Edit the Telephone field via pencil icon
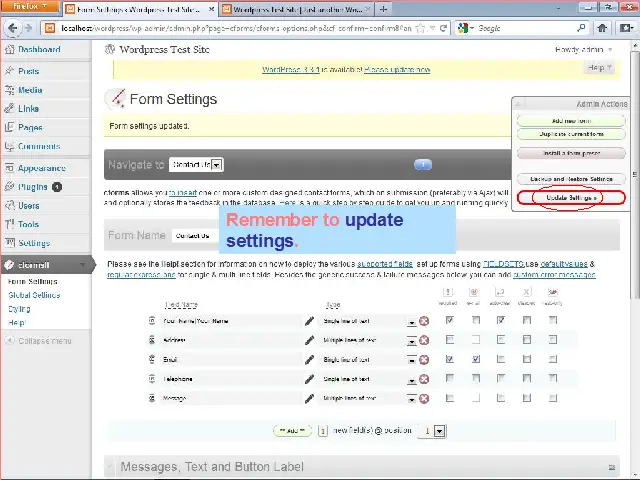This screenshot has height=480, width=640. [309, 379]
